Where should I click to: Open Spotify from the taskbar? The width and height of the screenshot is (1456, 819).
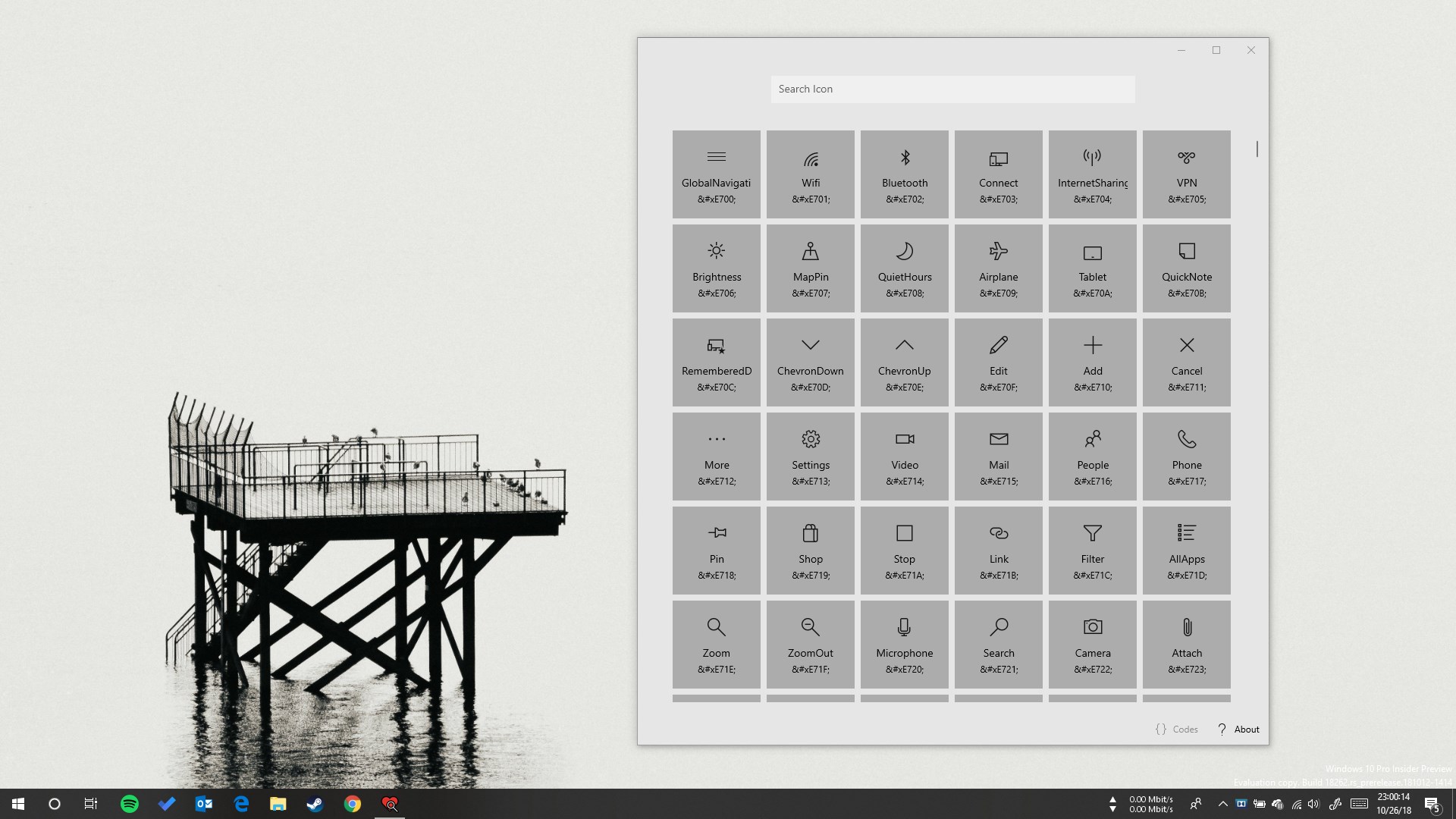130,804
